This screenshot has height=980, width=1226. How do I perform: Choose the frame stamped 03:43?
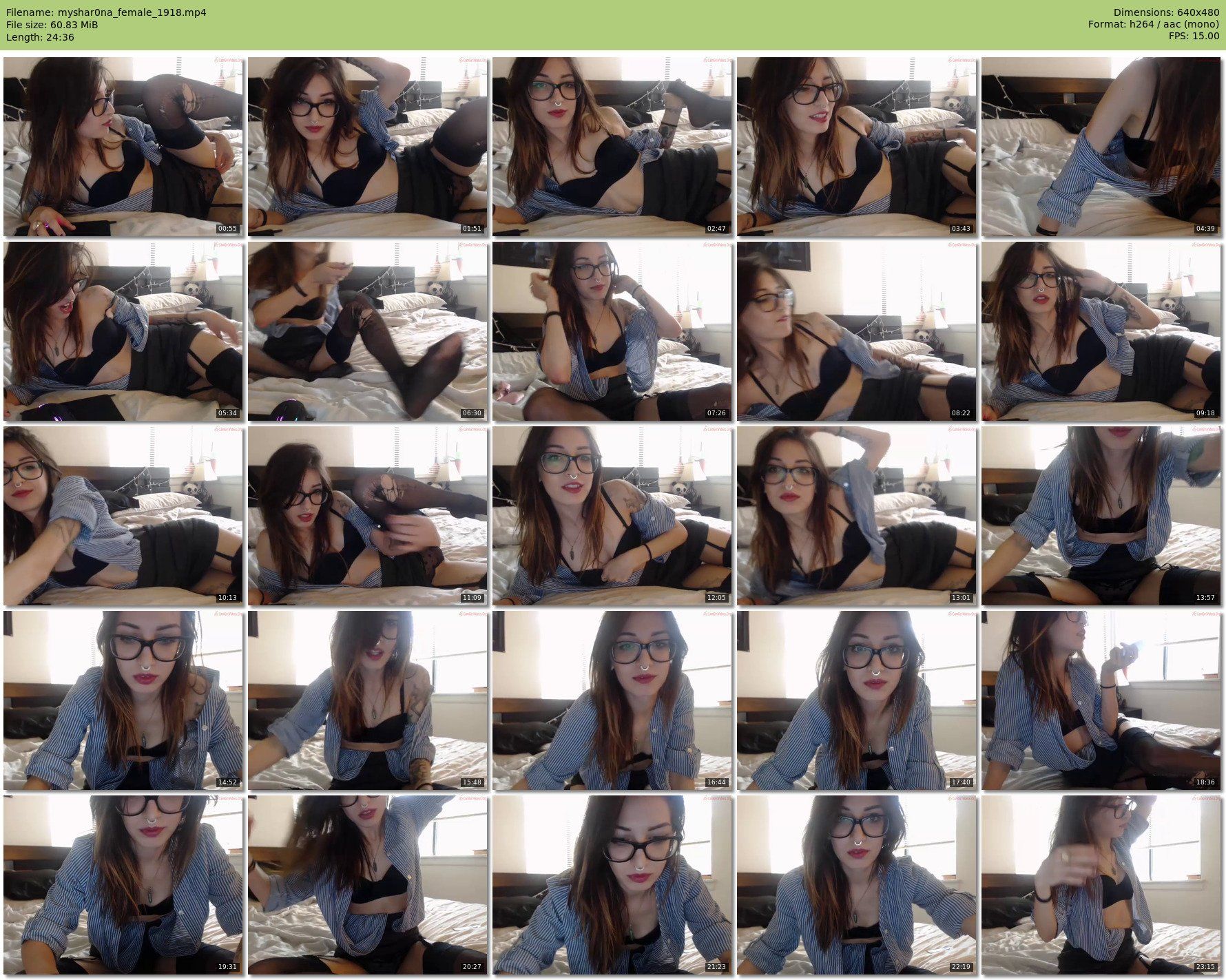856,147
